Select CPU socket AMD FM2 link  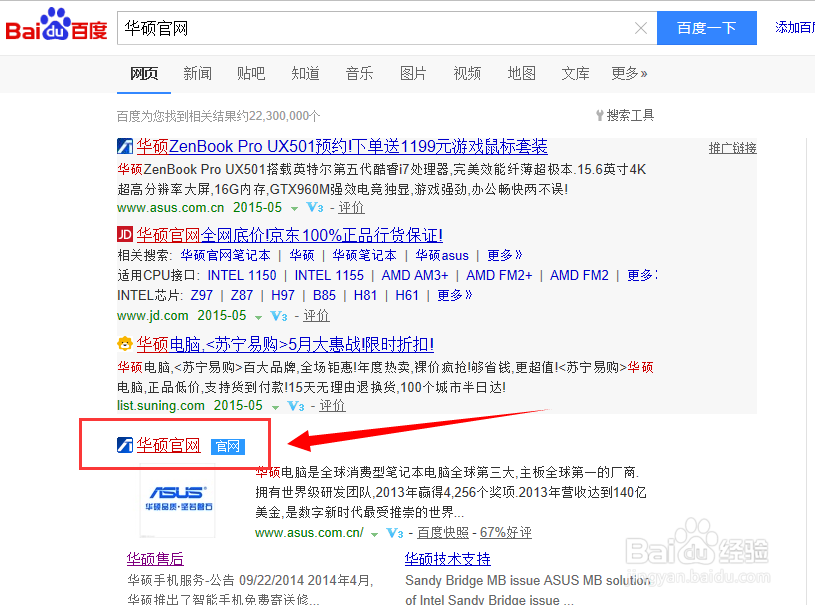pos(579,275)
